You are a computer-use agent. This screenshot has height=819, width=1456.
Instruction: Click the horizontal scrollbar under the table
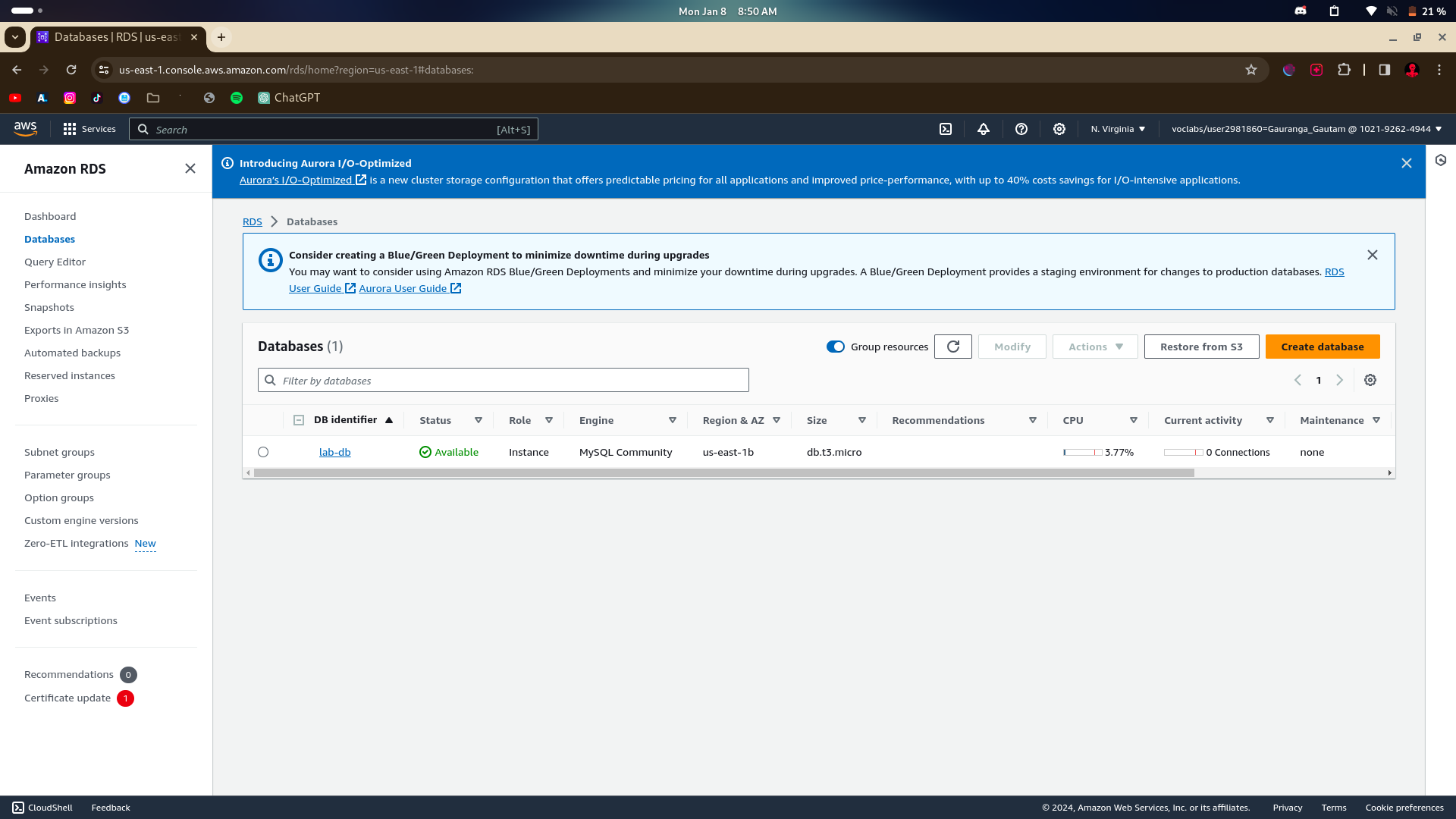pyautogui.click(x=723, y=472)
